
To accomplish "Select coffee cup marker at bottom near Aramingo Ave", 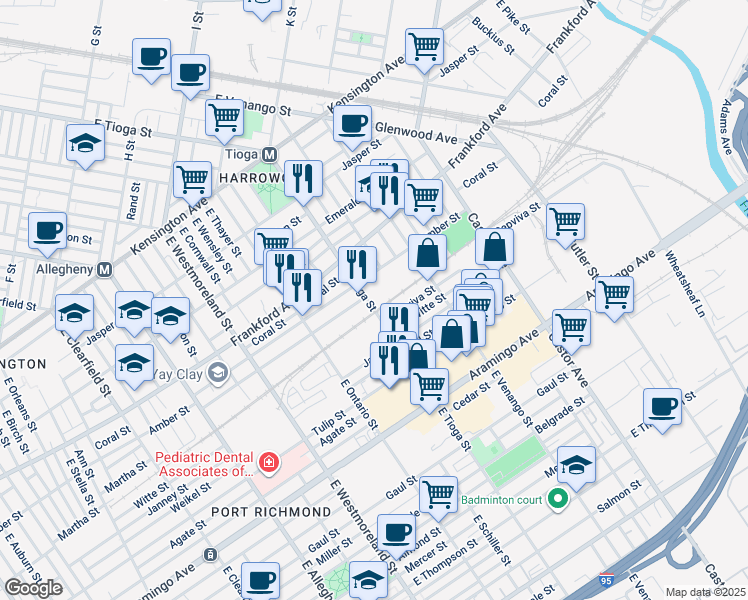I will [260, 581].
